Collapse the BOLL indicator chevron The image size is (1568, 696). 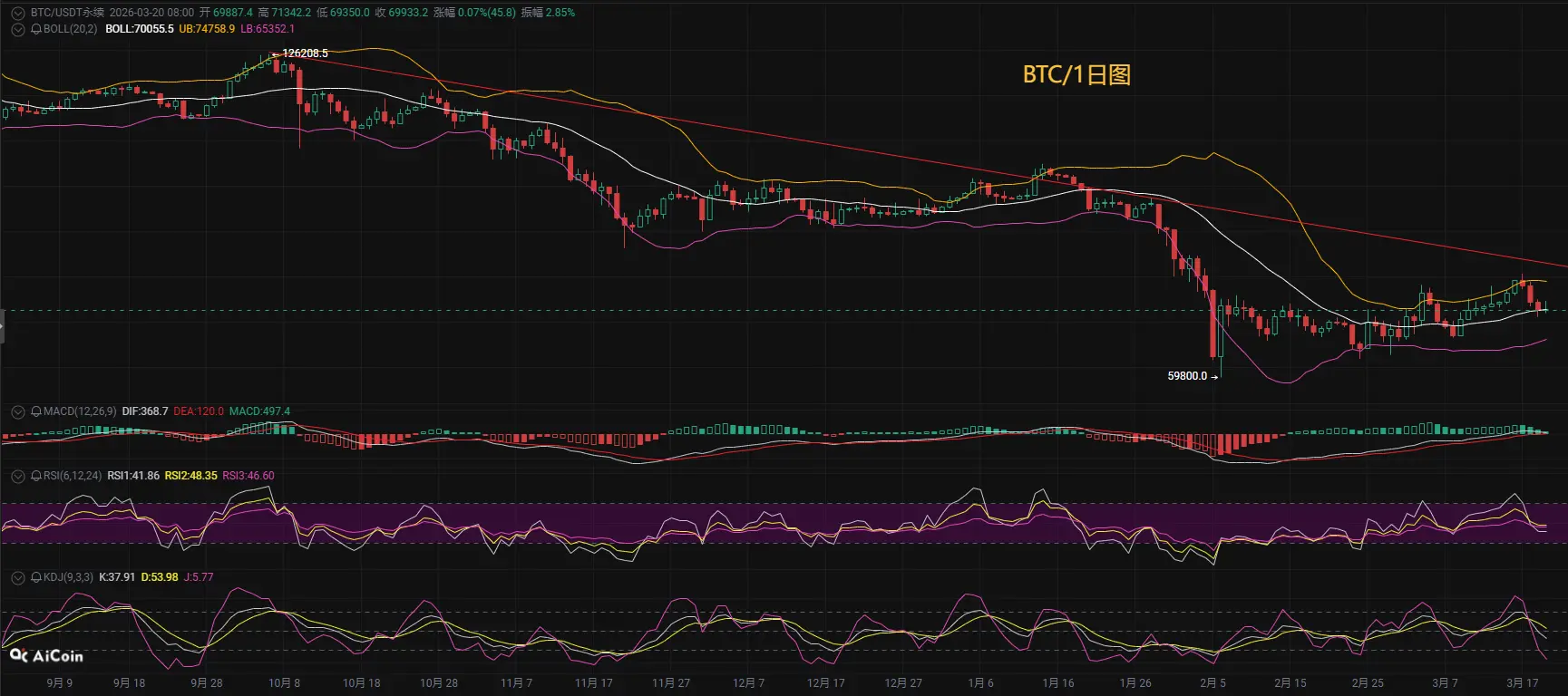17,29
